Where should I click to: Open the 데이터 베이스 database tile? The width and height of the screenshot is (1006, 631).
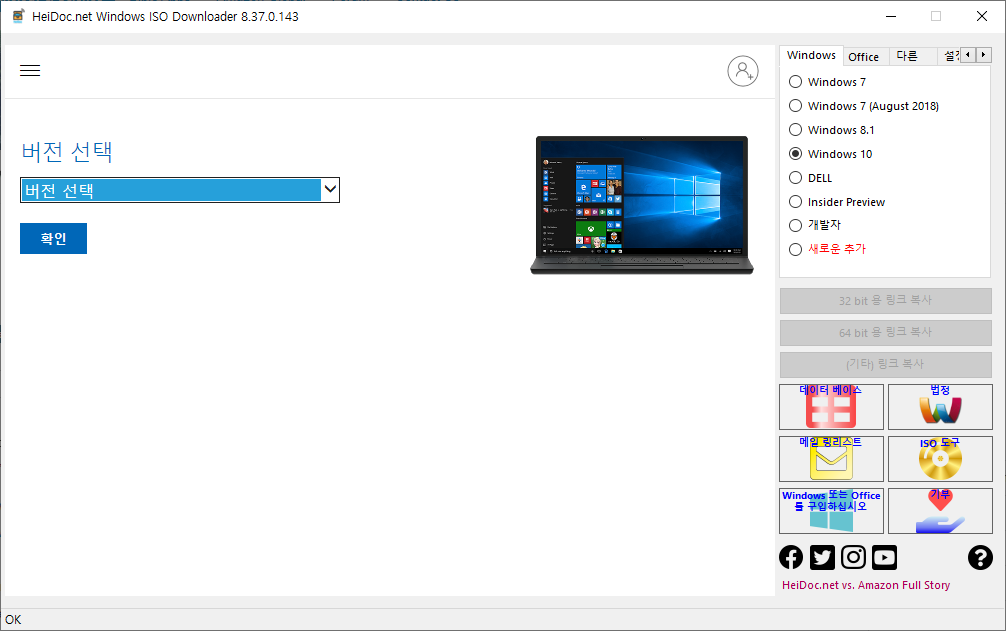click(831, 407)
